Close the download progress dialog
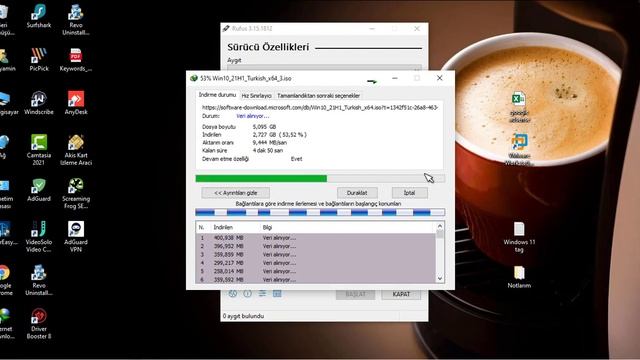Viewport: 640px width, 360px height. (x=440, y=78)
